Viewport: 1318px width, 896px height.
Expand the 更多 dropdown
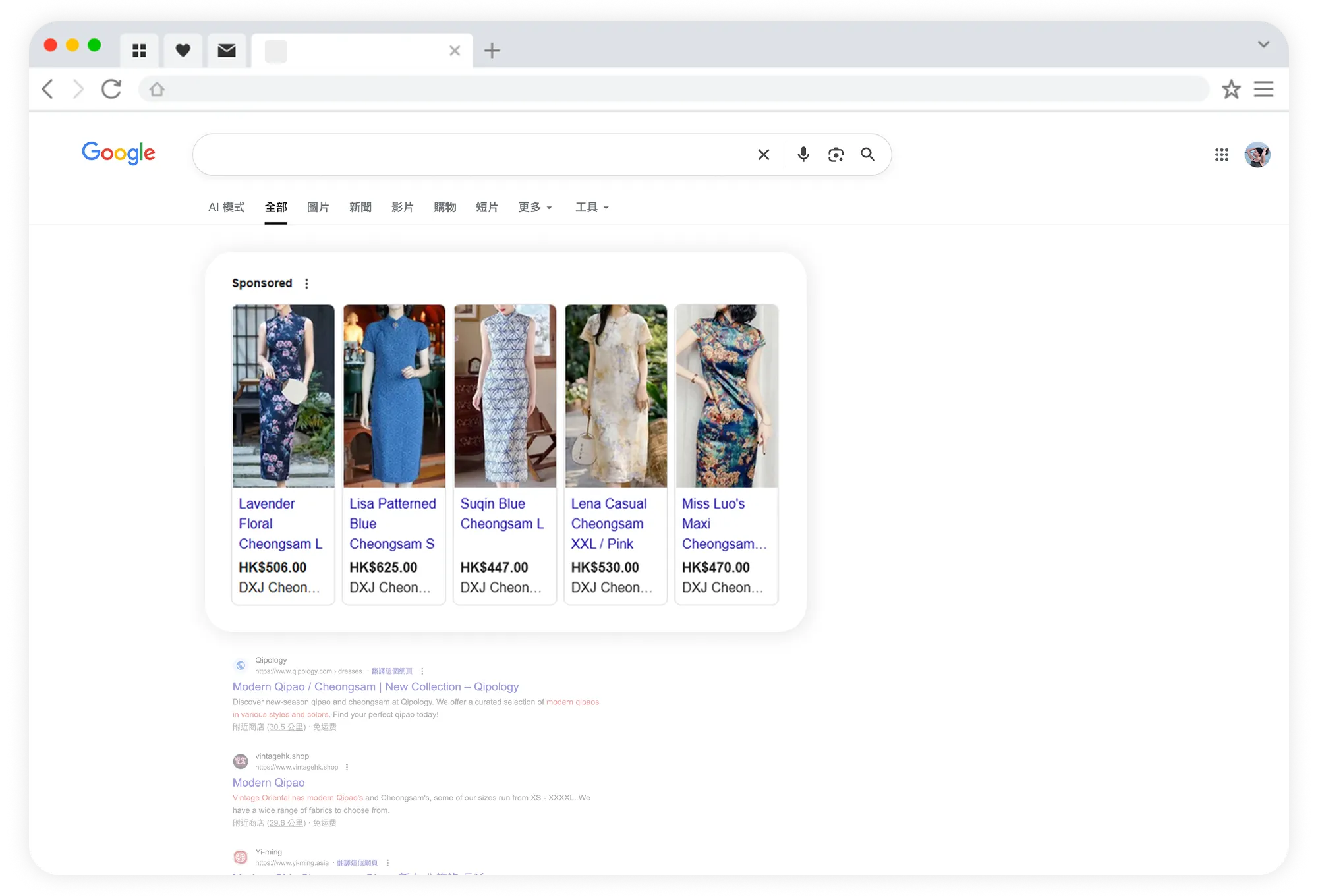(534, 207)
